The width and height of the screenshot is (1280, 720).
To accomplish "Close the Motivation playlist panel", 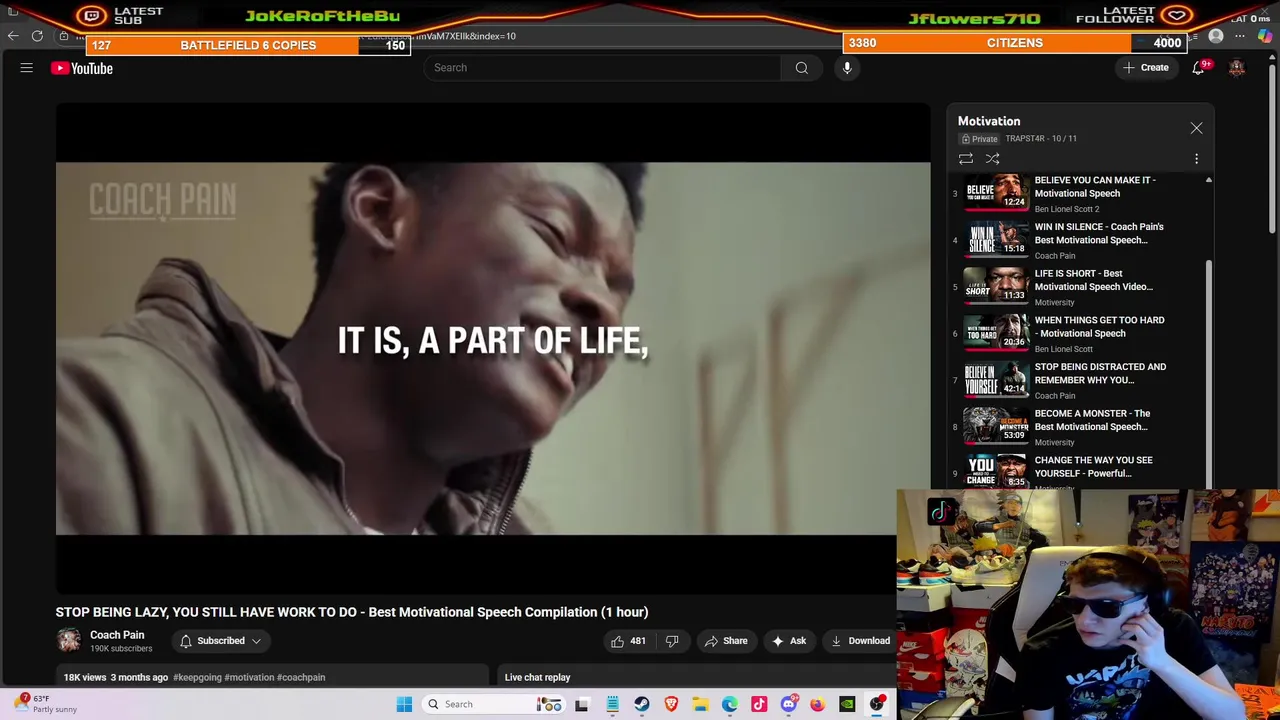I will click(1196, 128).
